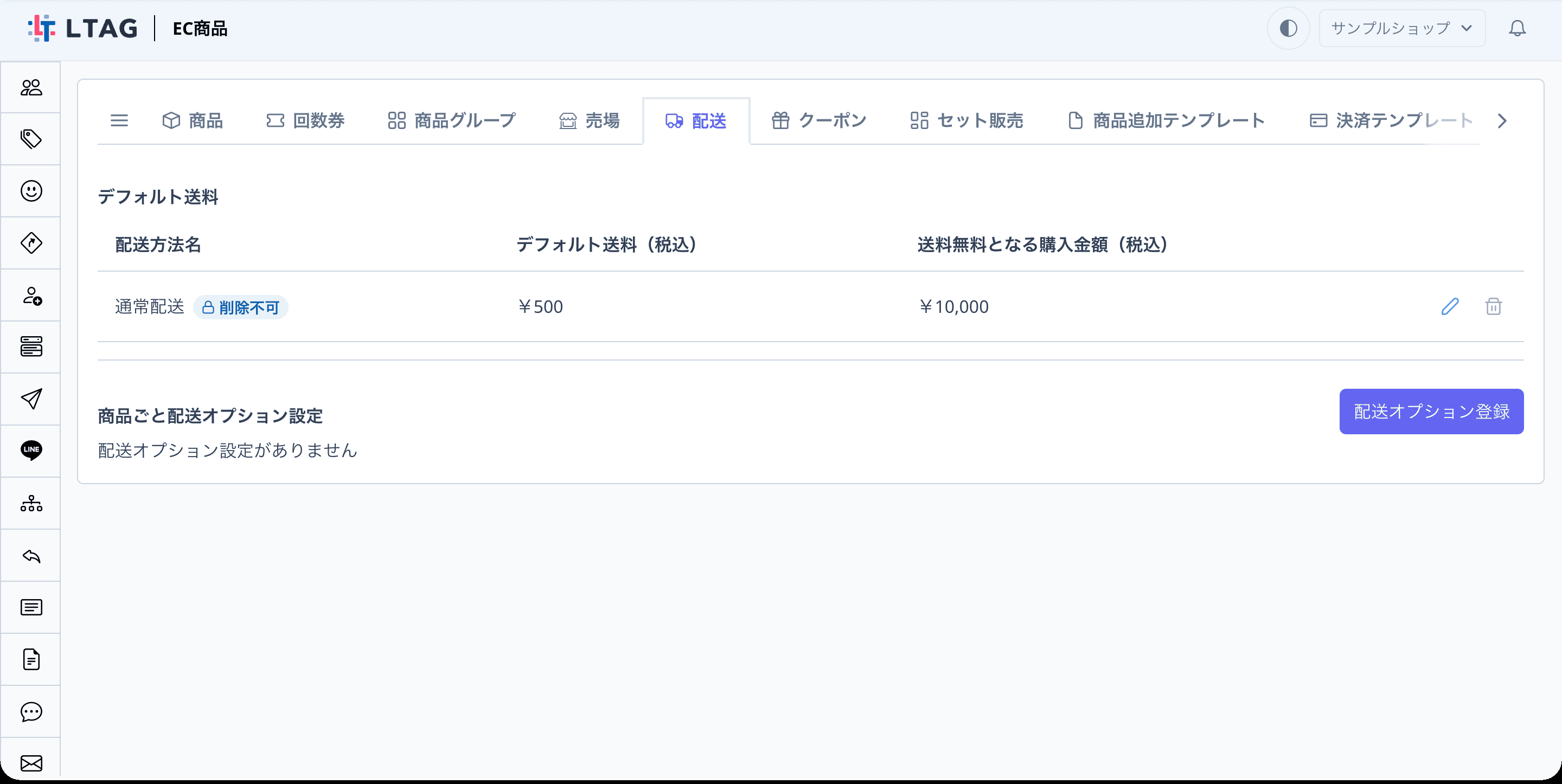The height and width of the screenshot is (784, 1562).
Task: Open the text lines message sidebar icon
Action: (x=31, y=607)
